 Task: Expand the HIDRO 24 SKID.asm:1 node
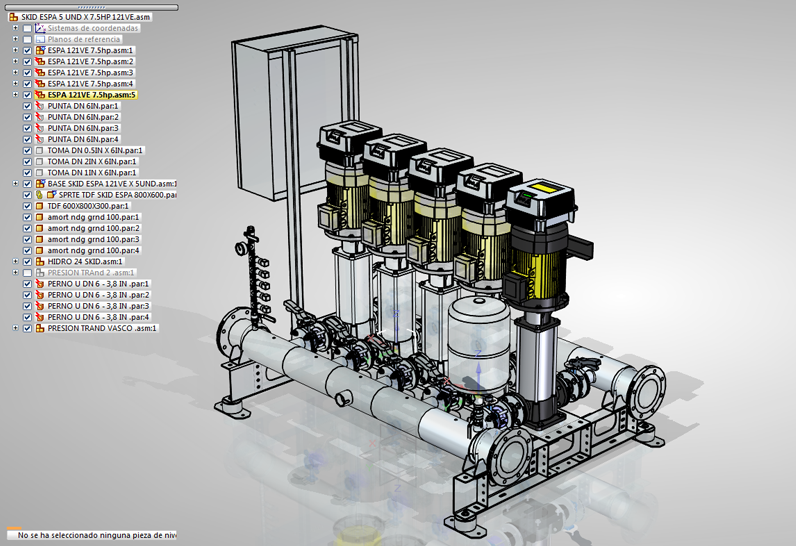tap(15, 262)
